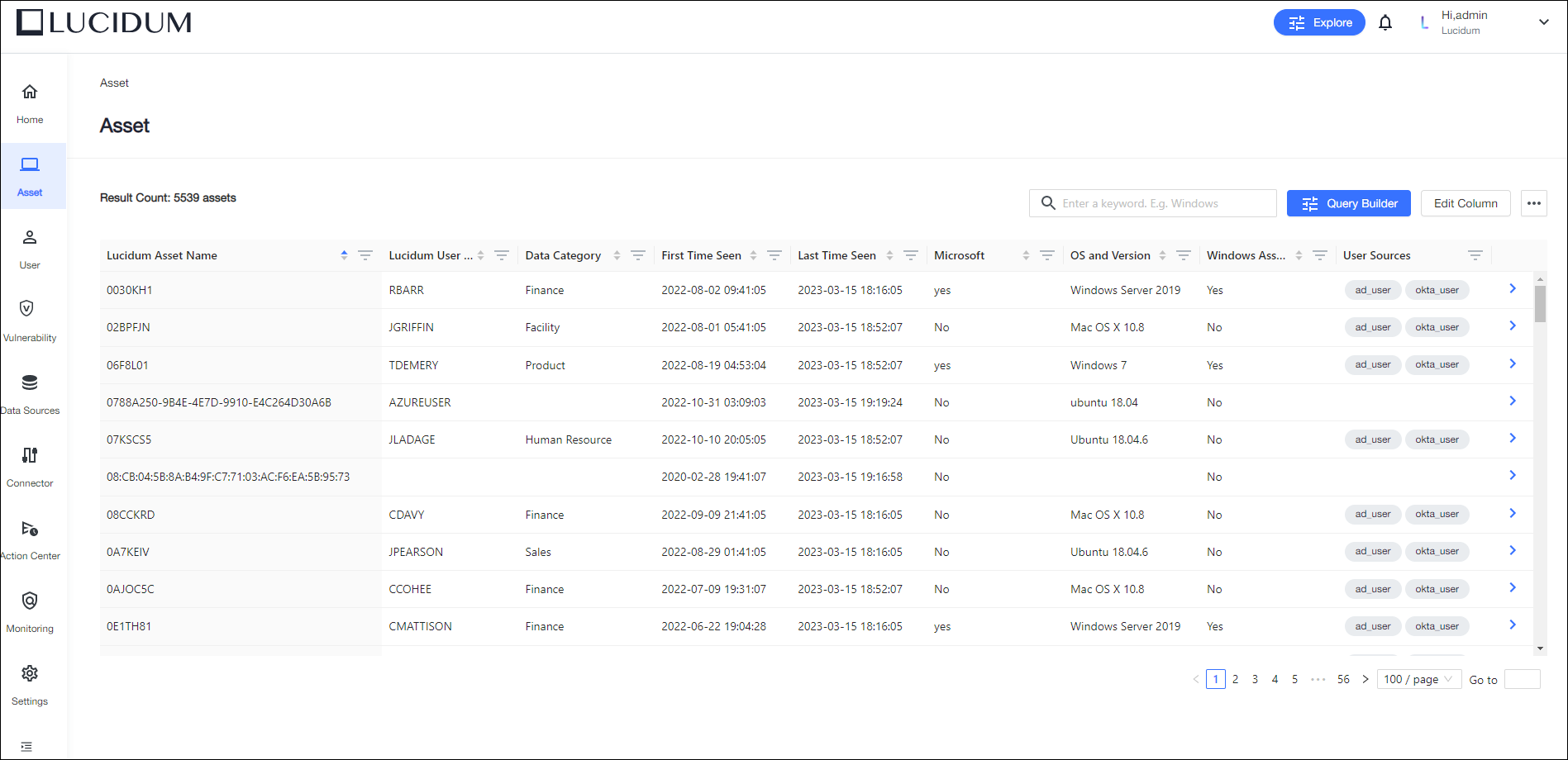The width and height of the screenshot is (1568, 760).
Task: Go to the next page arrow
Action: coord(1365,679)
